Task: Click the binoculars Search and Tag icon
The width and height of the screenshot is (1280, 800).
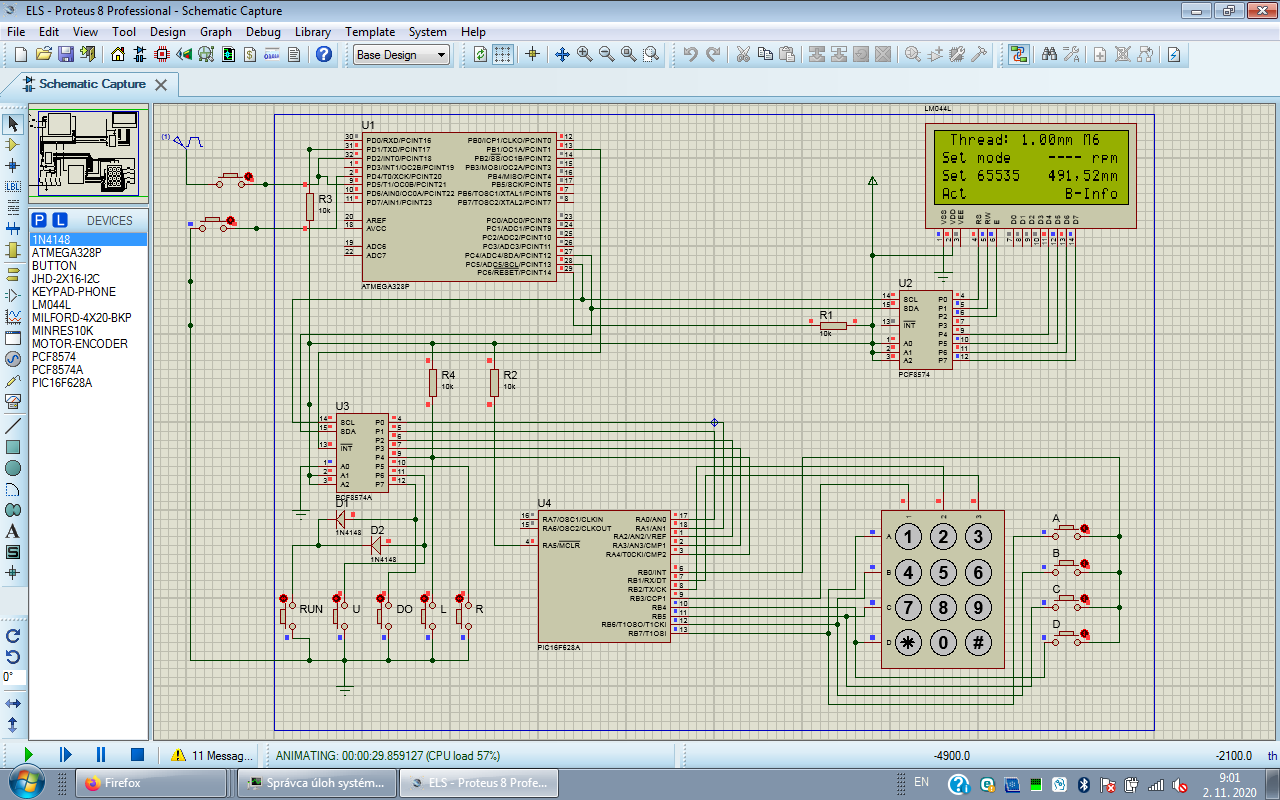Action: pos(1049,54)
